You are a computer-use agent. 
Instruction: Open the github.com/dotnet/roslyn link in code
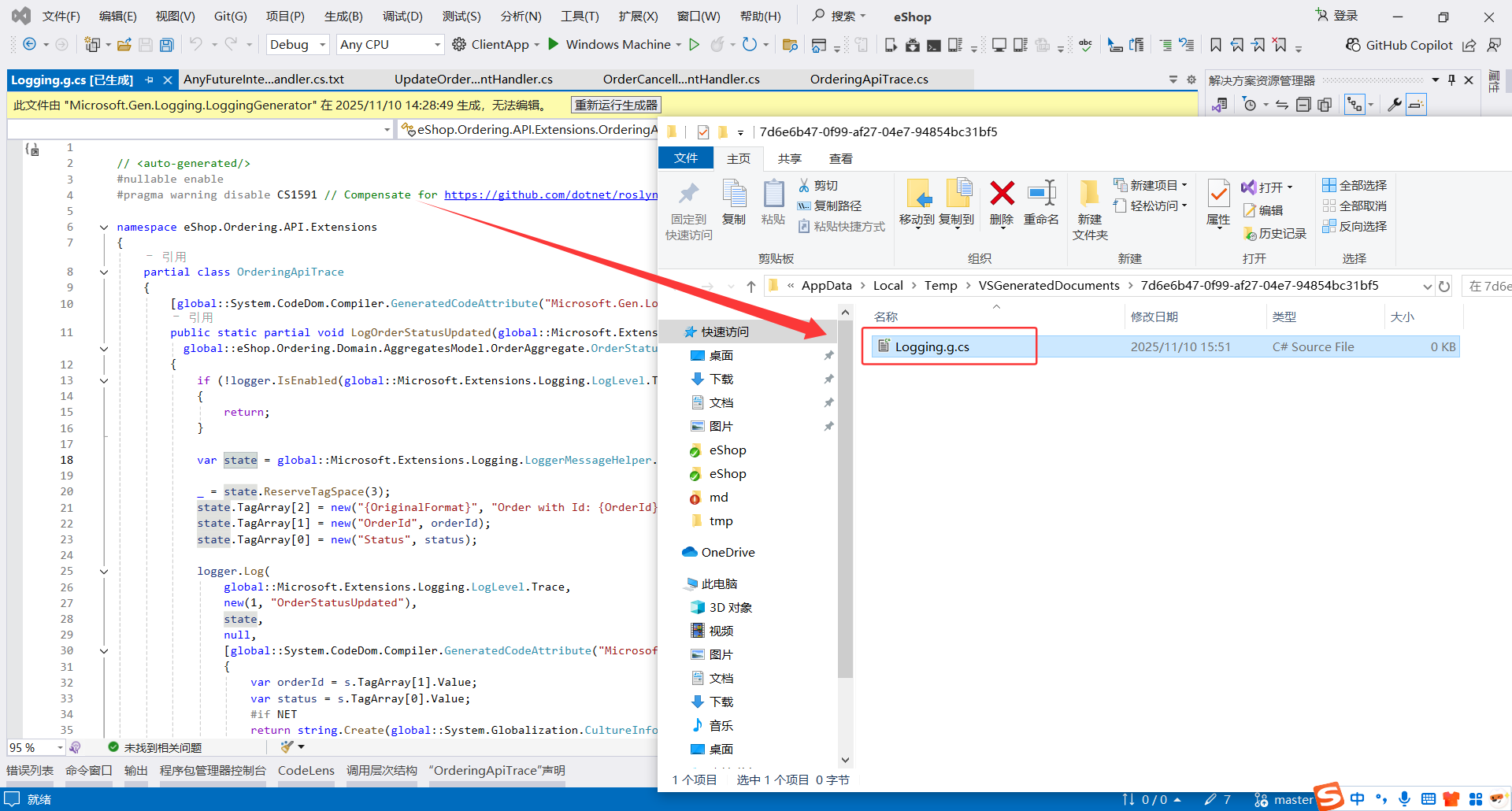pos(550,195)
